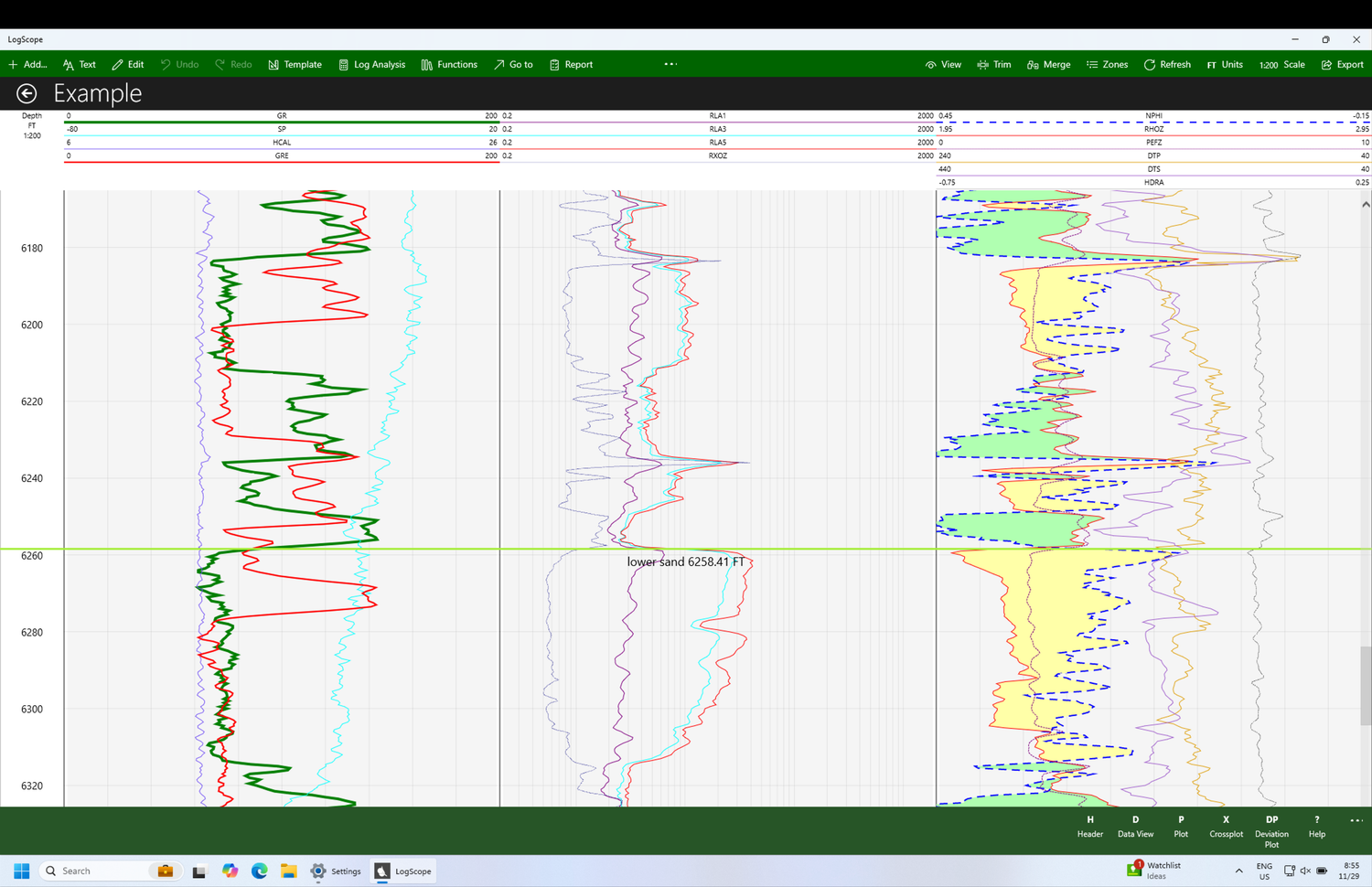1372x887 pixels.
Task: Open Settings from the taskbar
Action: 336,871
